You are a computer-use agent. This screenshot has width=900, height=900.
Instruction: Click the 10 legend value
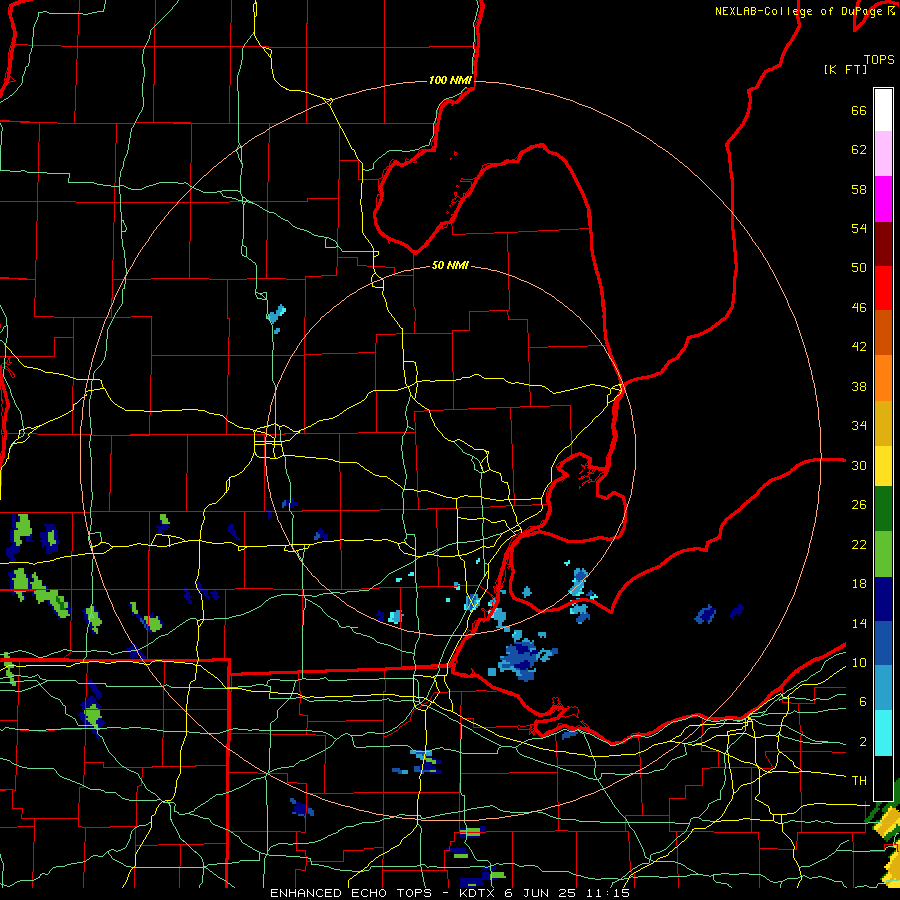[859, 662]
